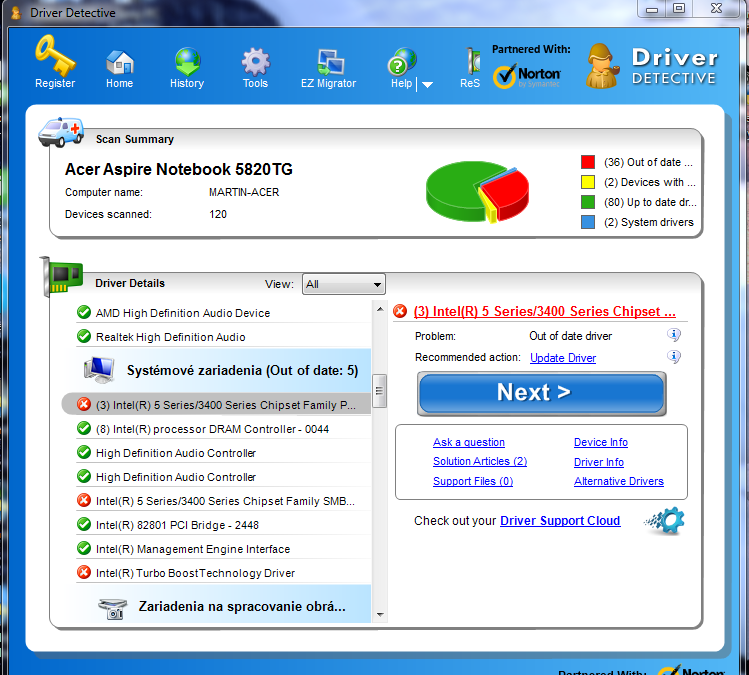Open the Device Info link
This screenshot has height=675, width=749.
(601, 442)
